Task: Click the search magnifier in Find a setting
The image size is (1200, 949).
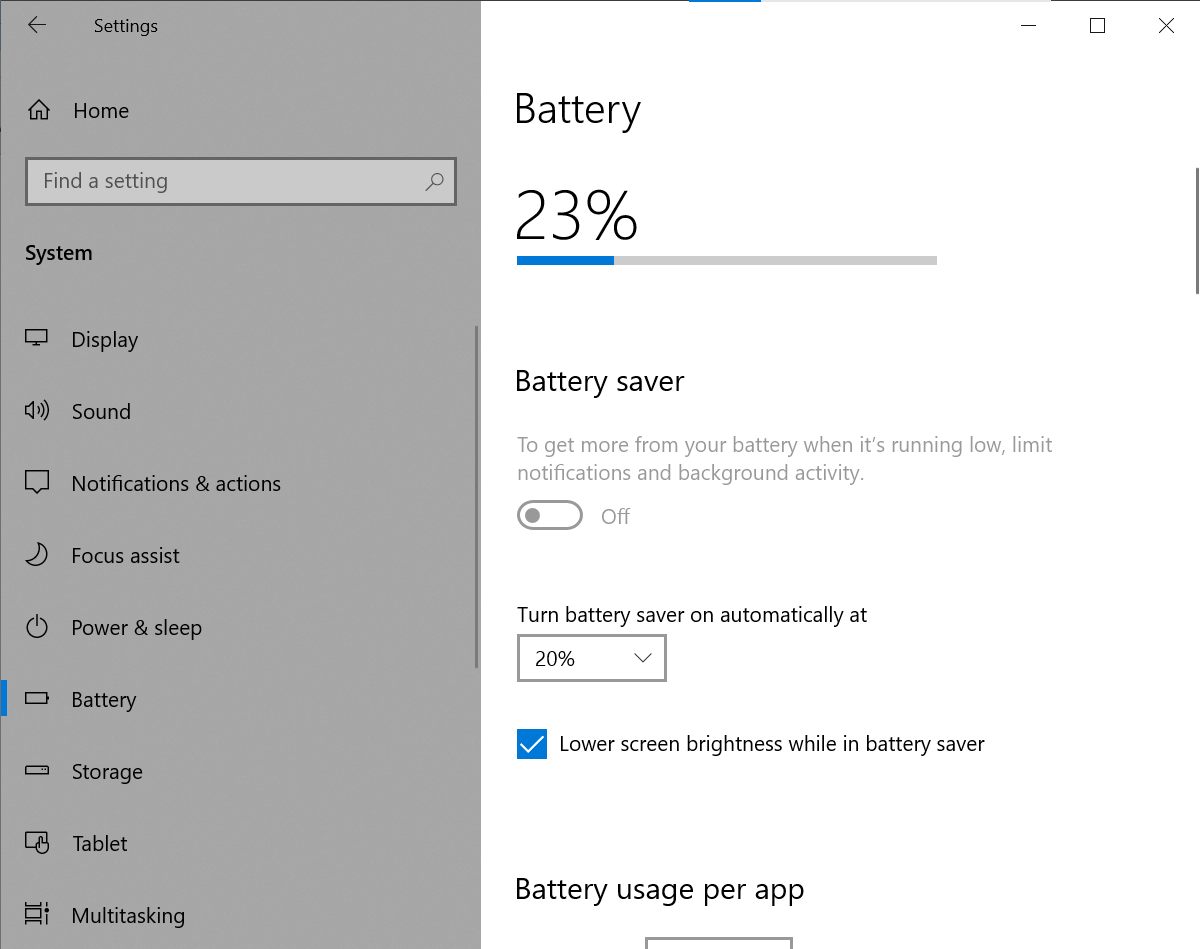Action: 434,181
